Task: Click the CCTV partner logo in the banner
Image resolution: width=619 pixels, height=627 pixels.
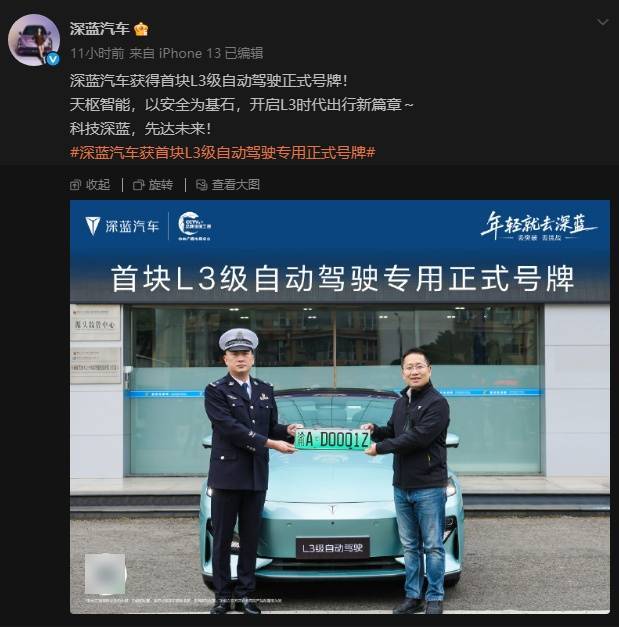Action: 195,226
